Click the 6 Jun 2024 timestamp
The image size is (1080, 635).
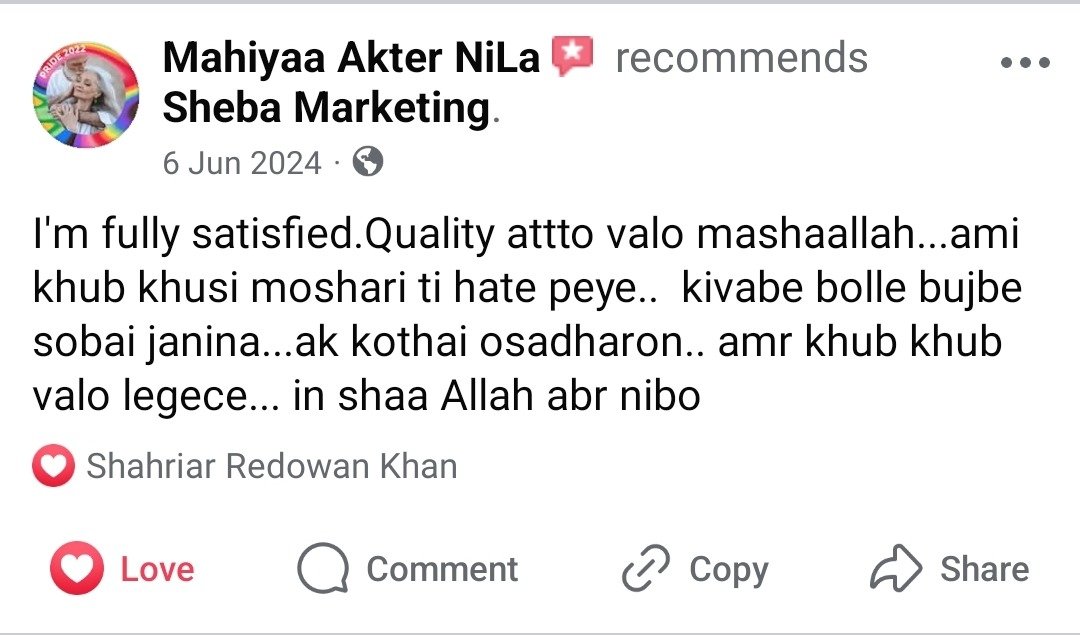coord(242,163)
